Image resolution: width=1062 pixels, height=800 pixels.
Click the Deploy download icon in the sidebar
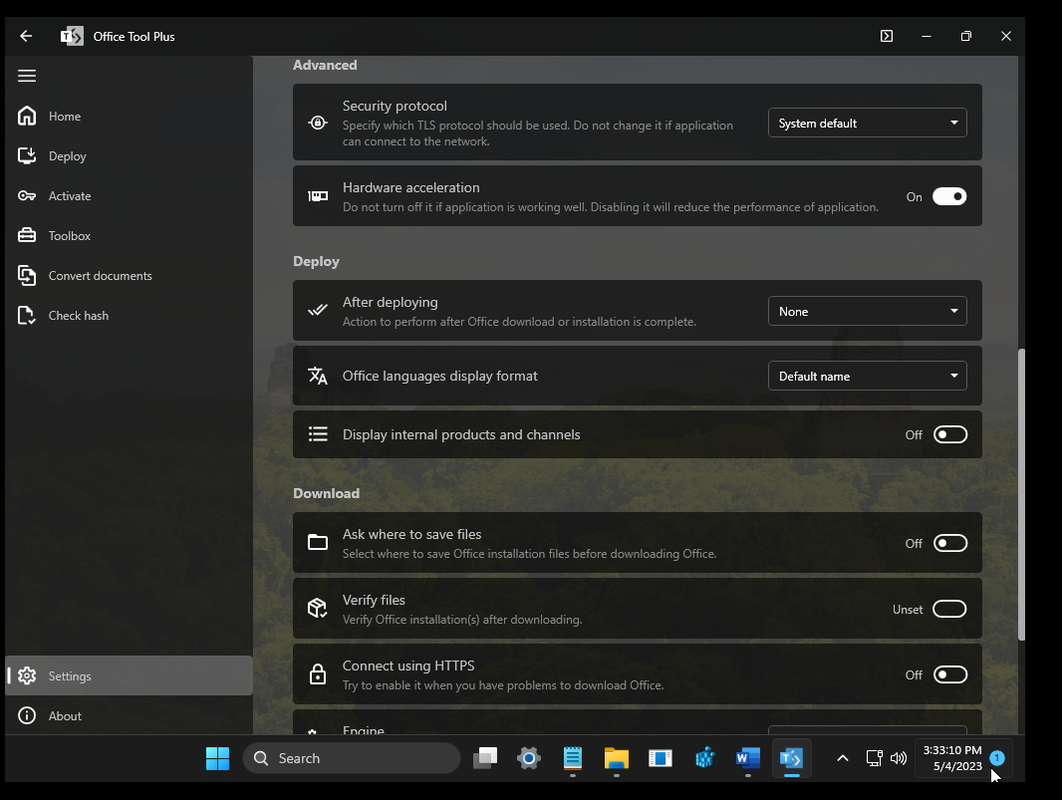(x=27, y=156)
